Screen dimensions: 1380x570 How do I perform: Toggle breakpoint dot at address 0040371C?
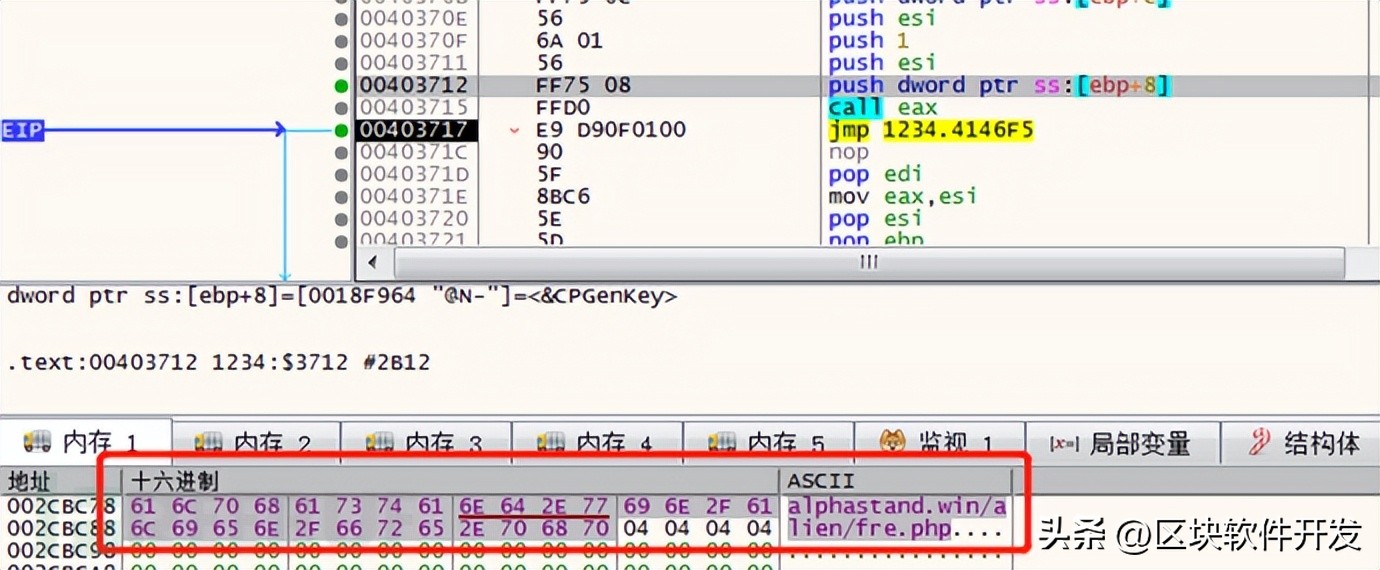point(342,152)
